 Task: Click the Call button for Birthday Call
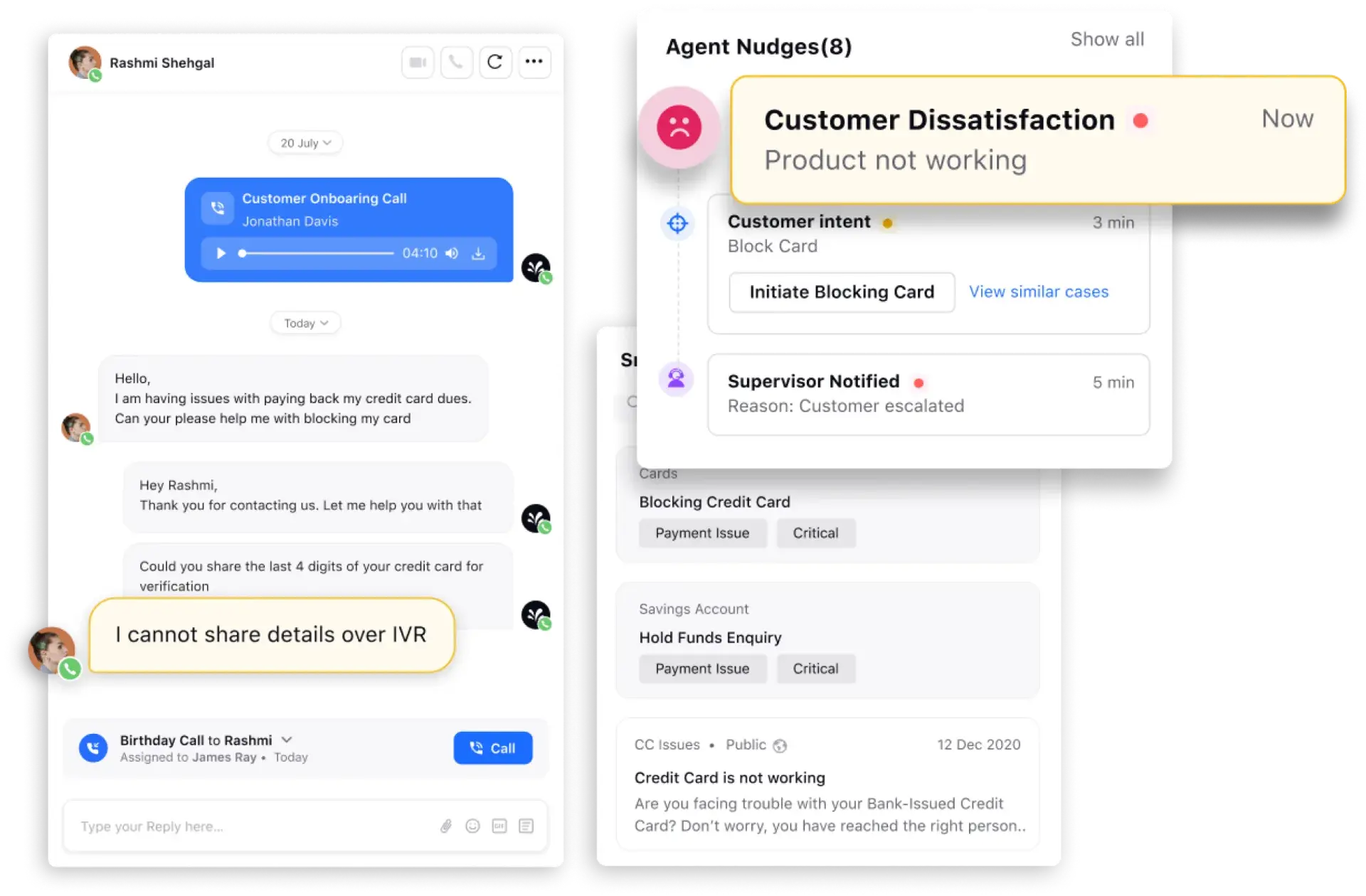tap(494, 747)
